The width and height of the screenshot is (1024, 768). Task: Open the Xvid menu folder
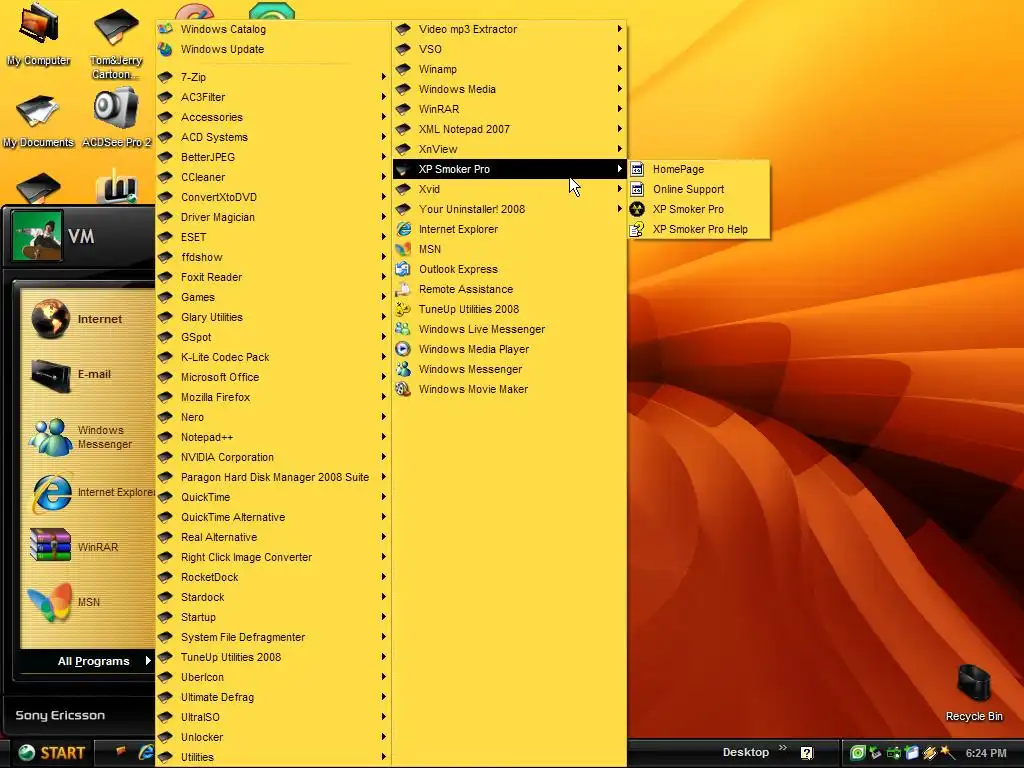point(509,189)
